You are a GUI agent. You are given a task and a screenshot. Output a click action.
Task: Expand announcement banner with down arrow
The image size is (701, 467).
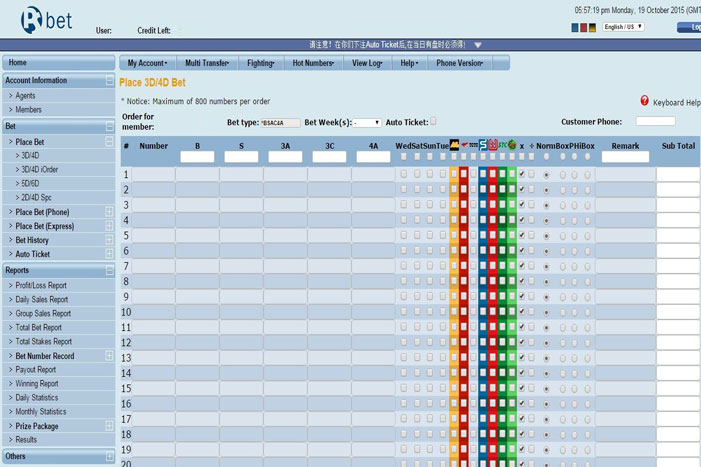coord(478,45)
